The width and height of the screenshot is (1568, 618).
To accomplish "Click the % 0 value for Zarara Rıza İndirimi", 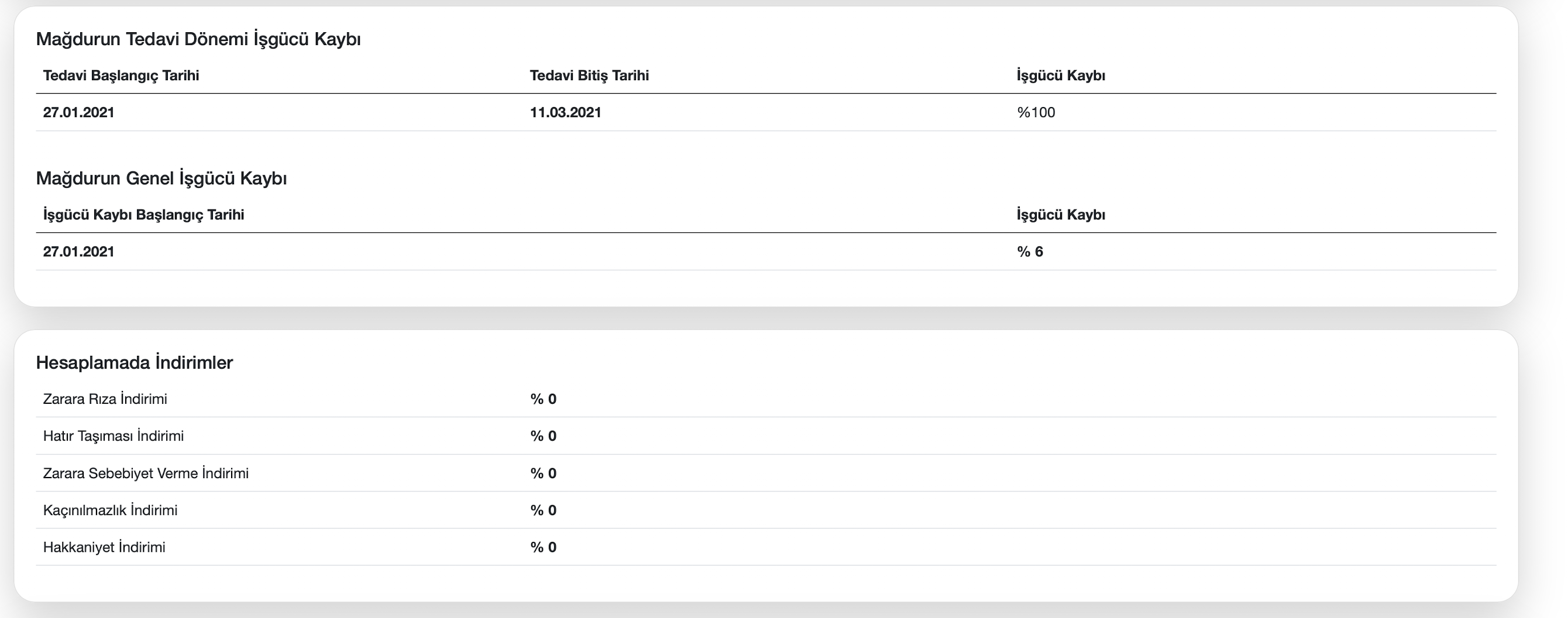I will pos(543,399).
